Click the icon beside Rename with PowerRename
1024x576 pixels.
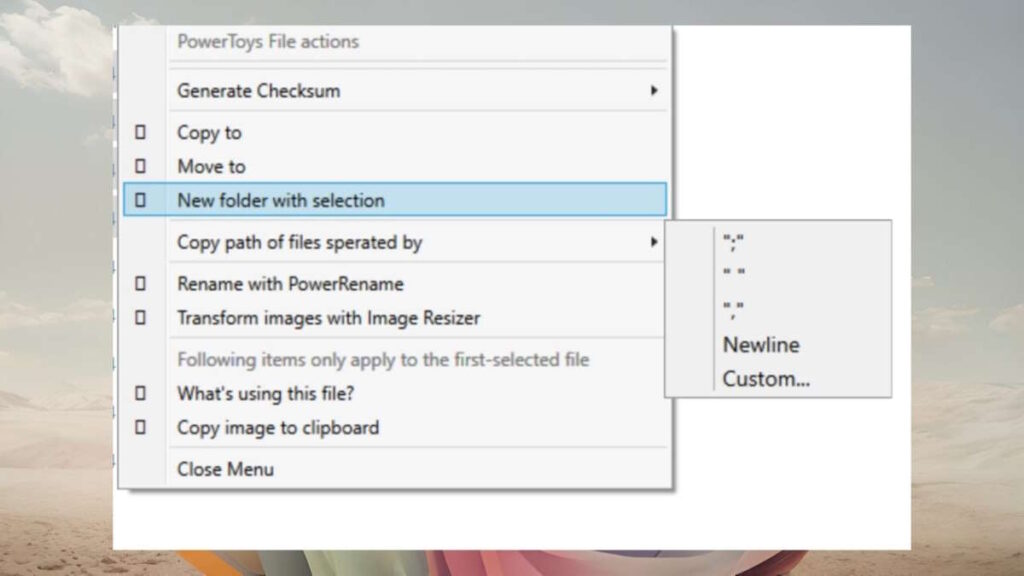click(140, 284)
